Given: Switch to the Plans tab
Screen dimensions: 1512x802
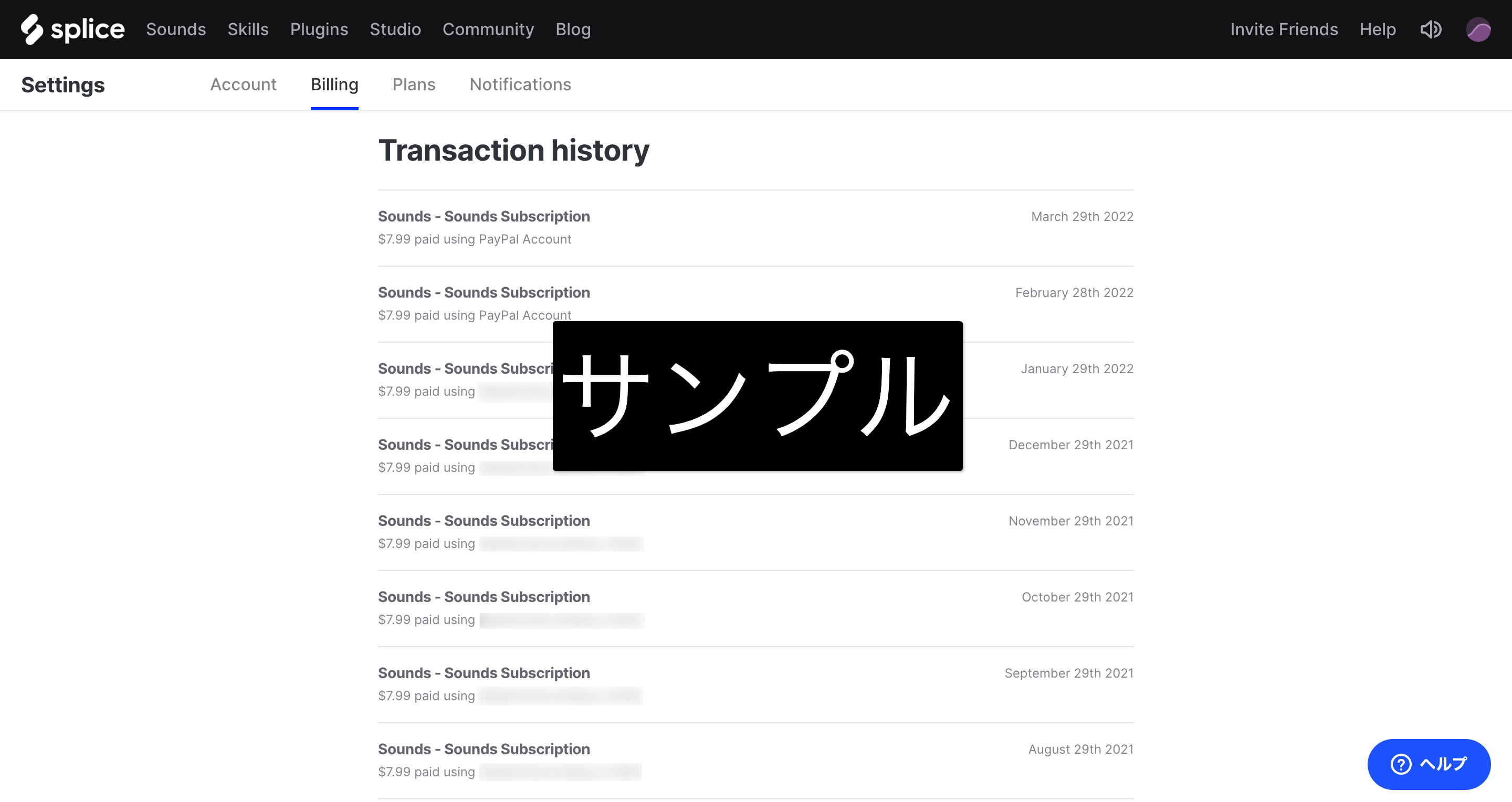Looking at the screenshot, I should coord(414,85).
